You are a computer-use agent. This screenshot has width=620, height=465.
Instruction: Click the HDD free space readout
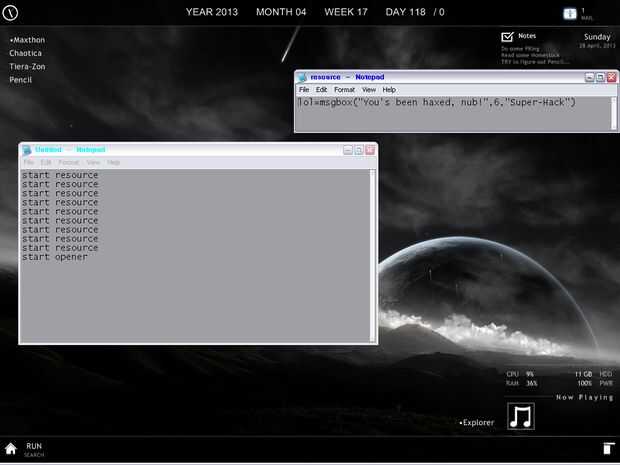[593, 374]
